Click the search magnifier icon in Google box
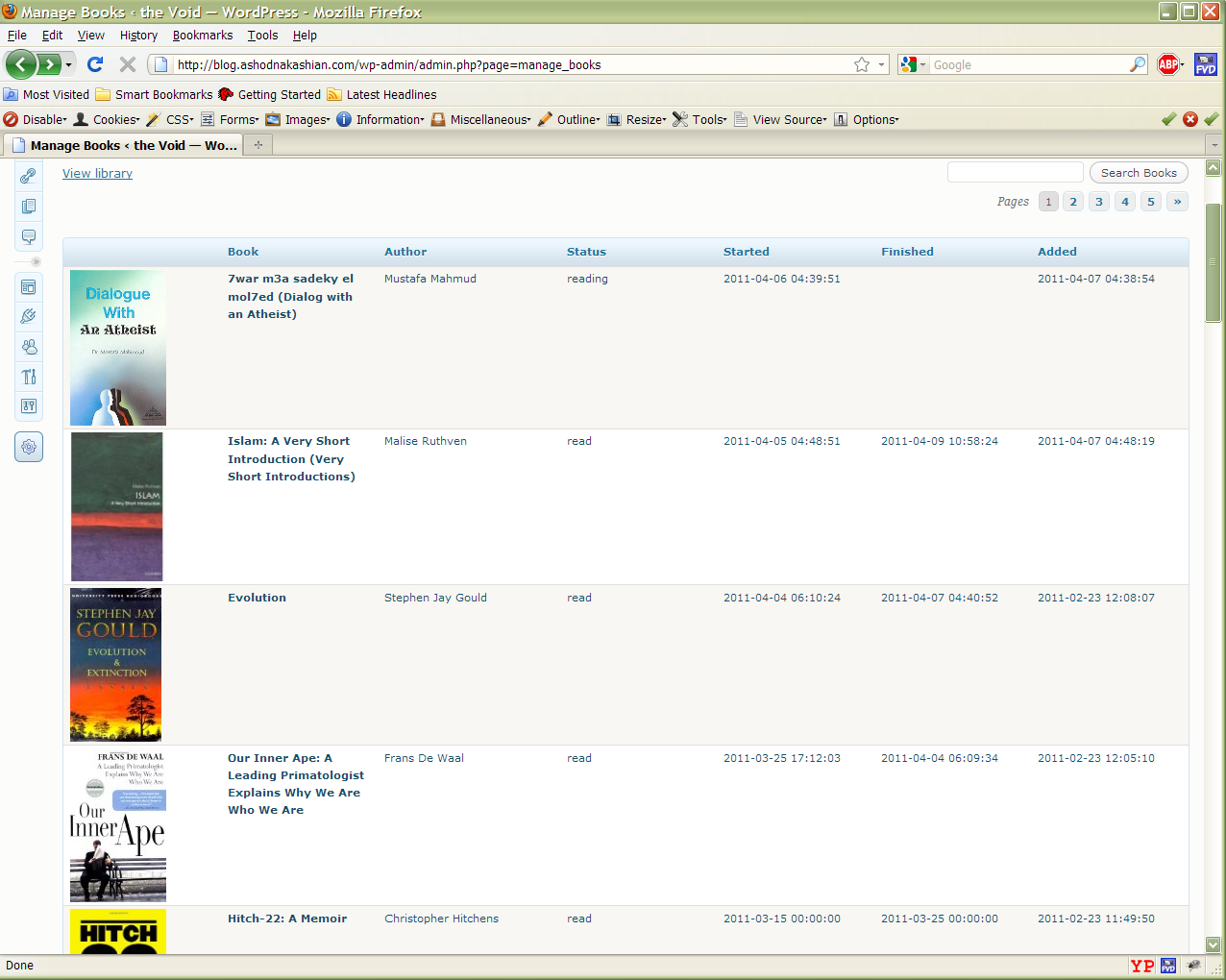The height and width of the screenshot is (980, 1226). [1138, 64]
